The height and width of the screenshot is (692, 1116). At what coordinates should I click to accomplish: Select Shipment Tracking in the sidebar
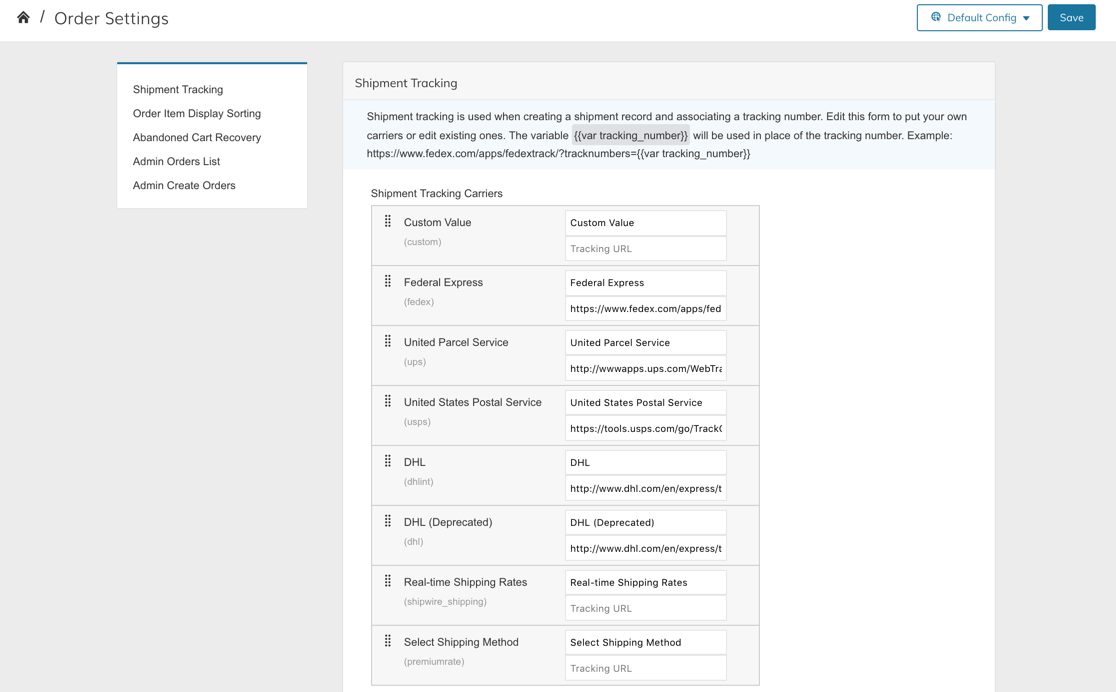[x=178, y=90]
